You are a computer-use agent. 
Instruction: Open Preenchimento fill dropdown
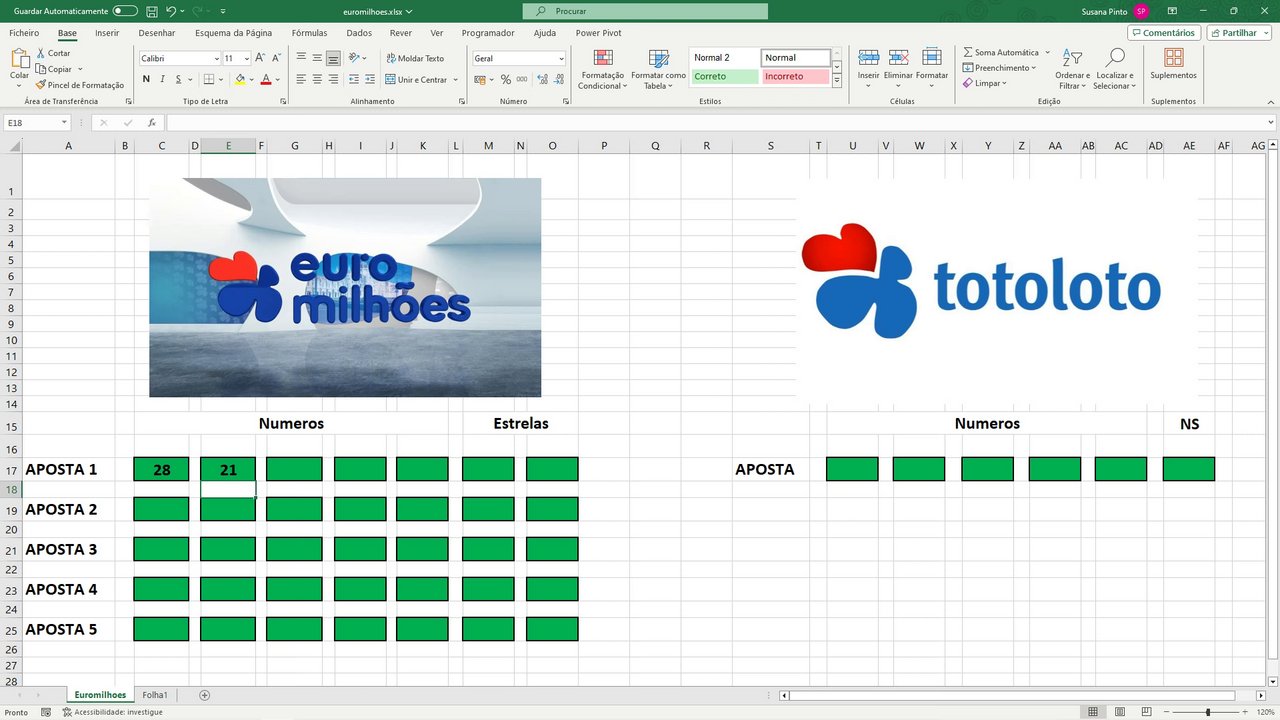(998, 68)
